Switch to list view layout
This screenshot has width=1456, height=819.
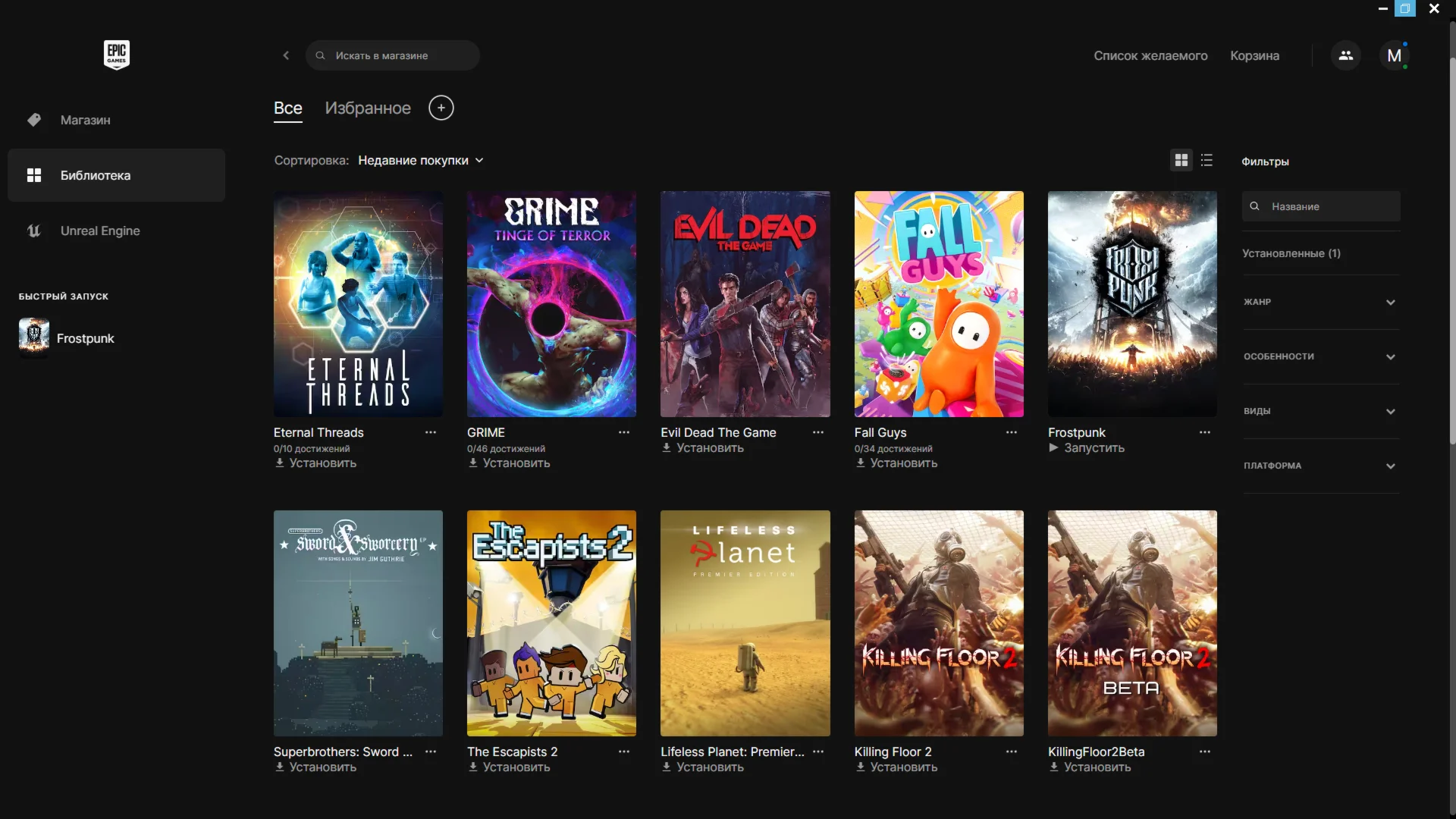click(1207, 160)
